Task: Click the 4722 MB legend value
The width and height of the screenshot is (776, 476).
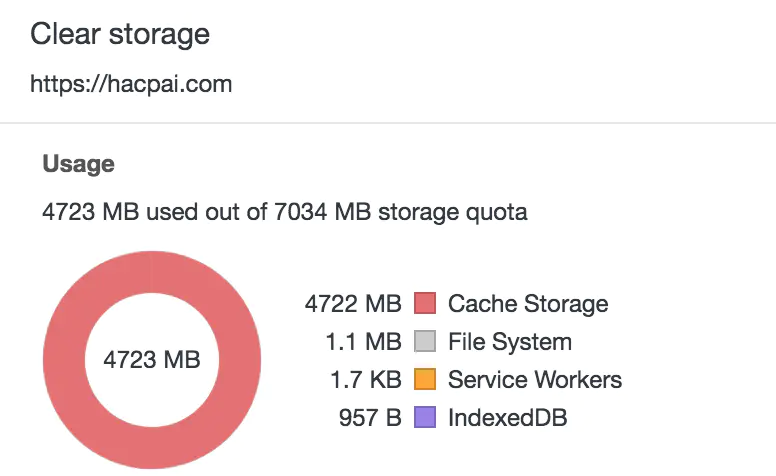Action: pyautogui.click(x=353, y=303)
